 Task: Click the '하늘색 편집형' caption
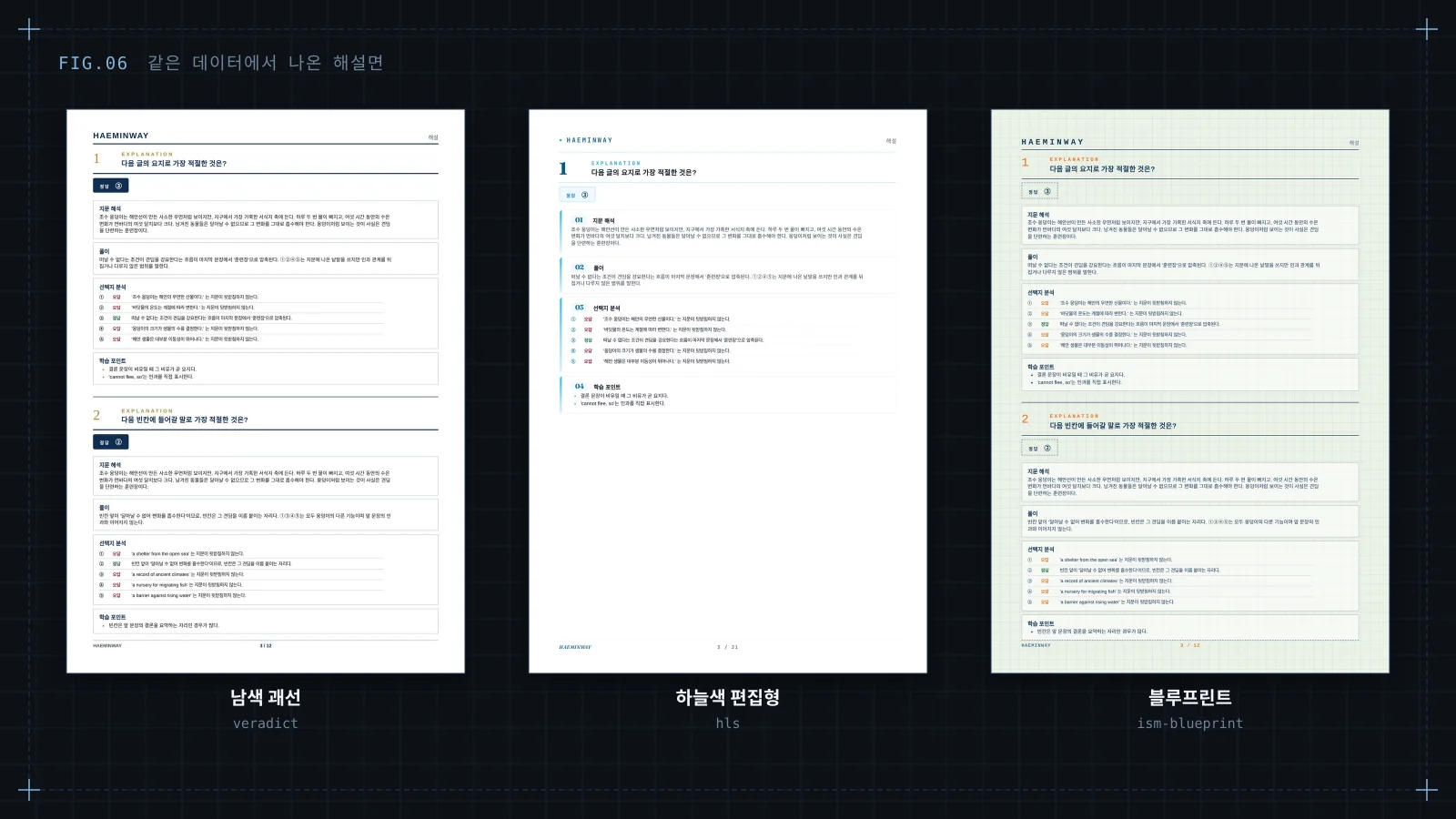(x=728, y=697)
